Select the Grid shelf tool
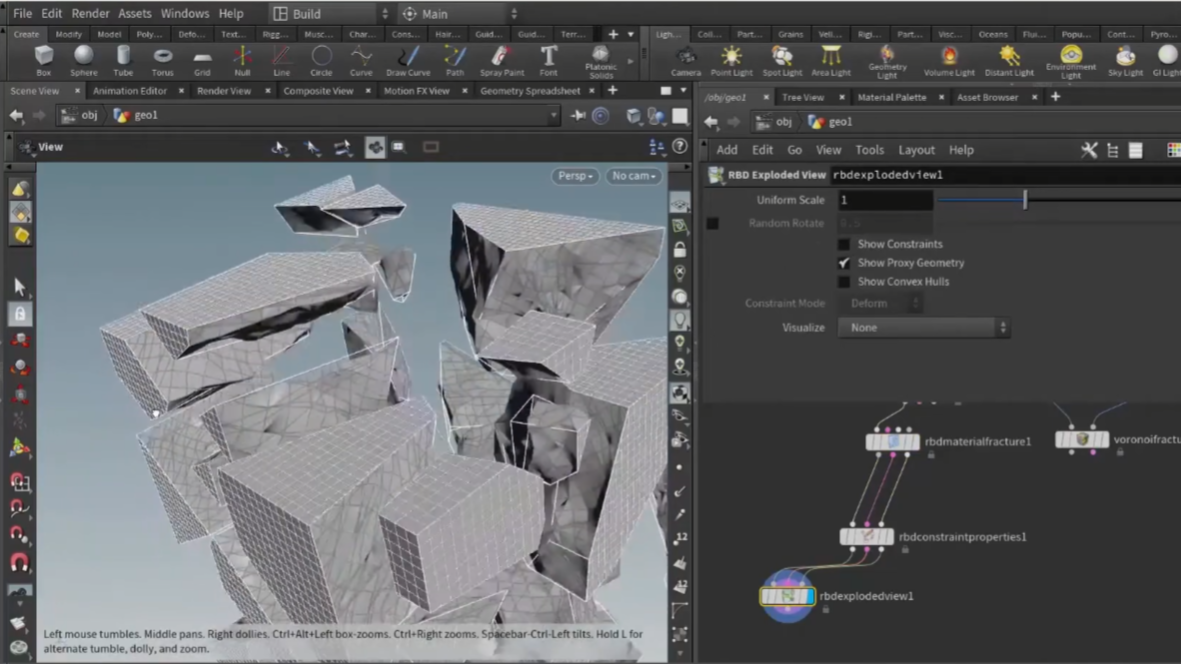Image resolution: width=1181 pixels, height=664 pixels. coord(202,60)
